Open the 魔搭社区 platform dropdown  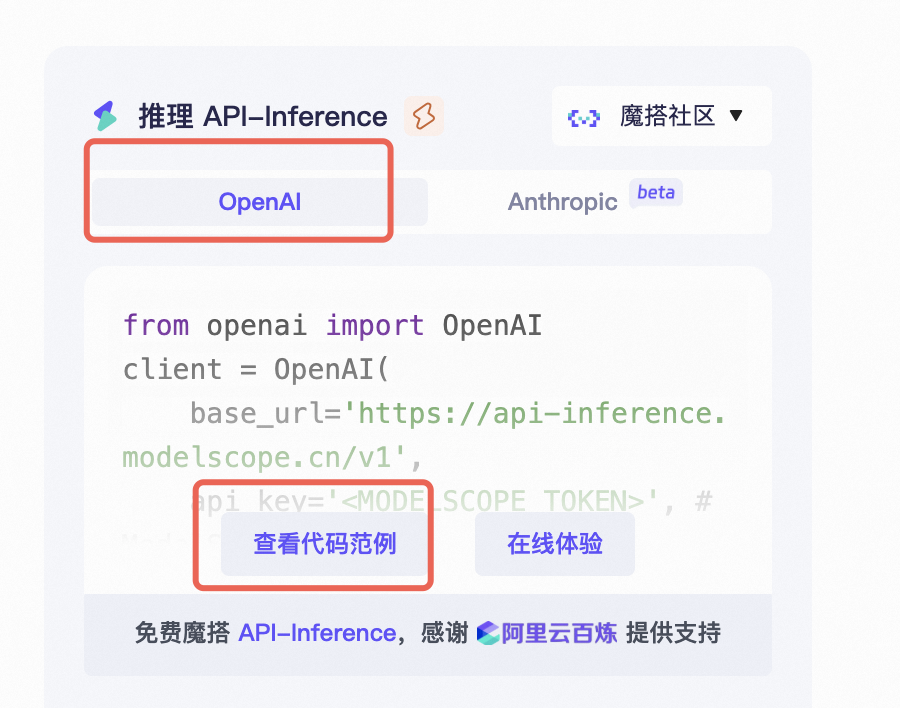pyautogui.click(x=662, y=115)
